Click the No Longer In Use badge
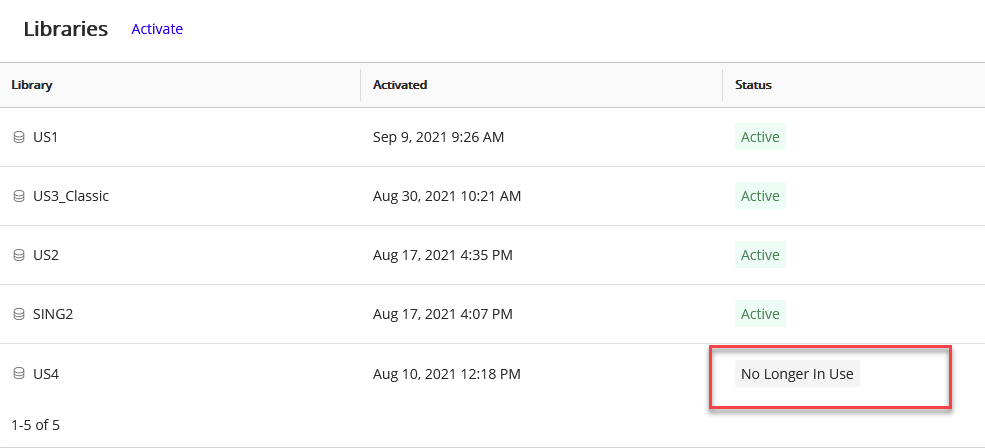The width and height of the screenshot is (985, 448). [797, 374]
